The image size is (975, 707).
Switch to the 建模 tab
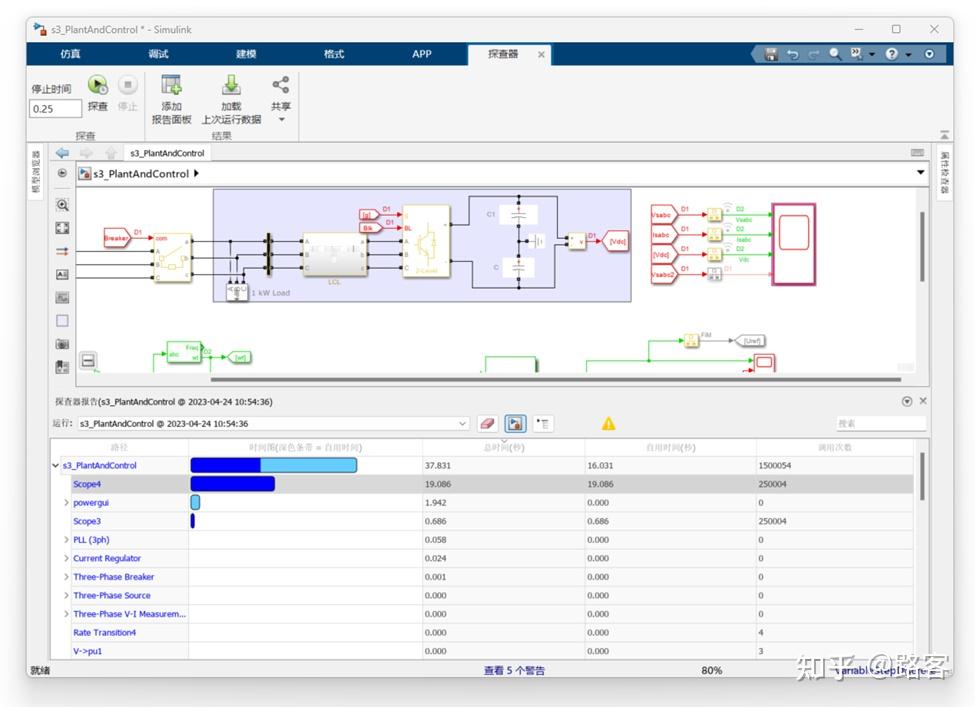tap(246, 54)
